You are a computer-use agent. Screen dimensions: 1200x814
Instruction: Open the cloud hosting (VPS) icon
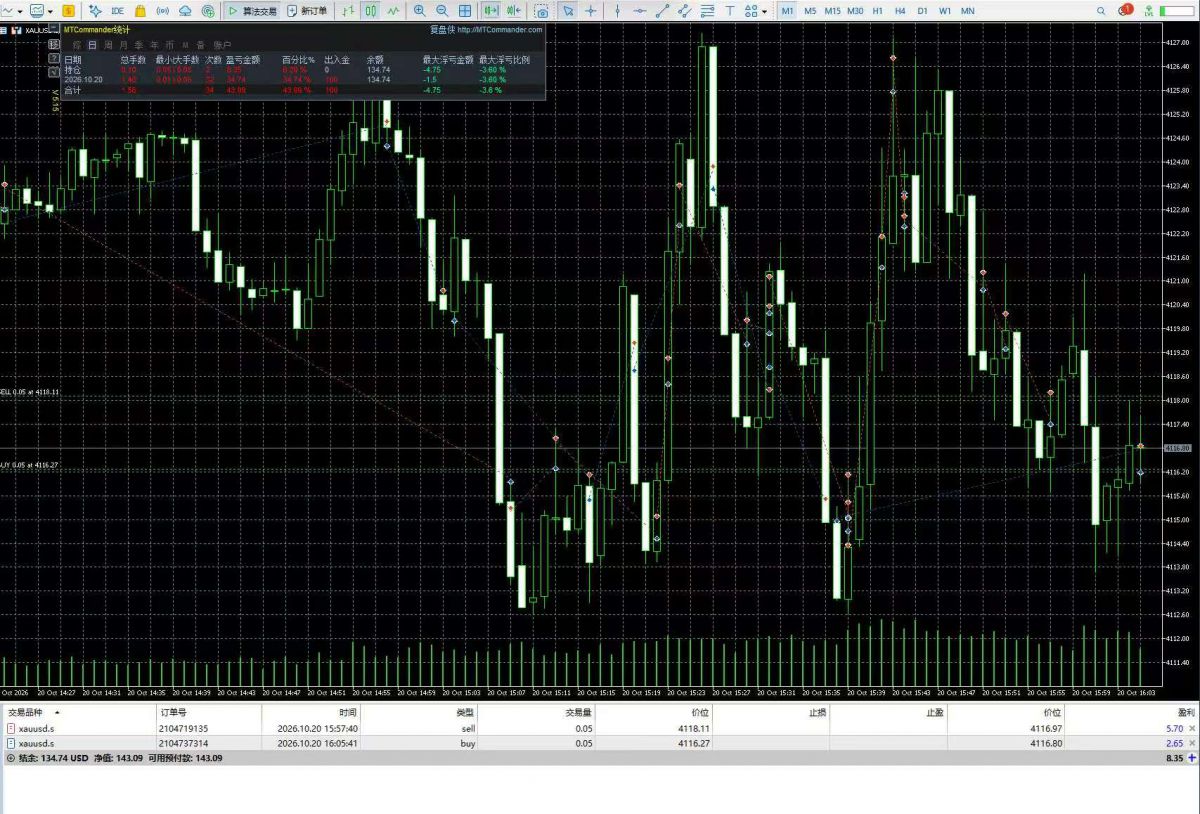coord(185,11)
